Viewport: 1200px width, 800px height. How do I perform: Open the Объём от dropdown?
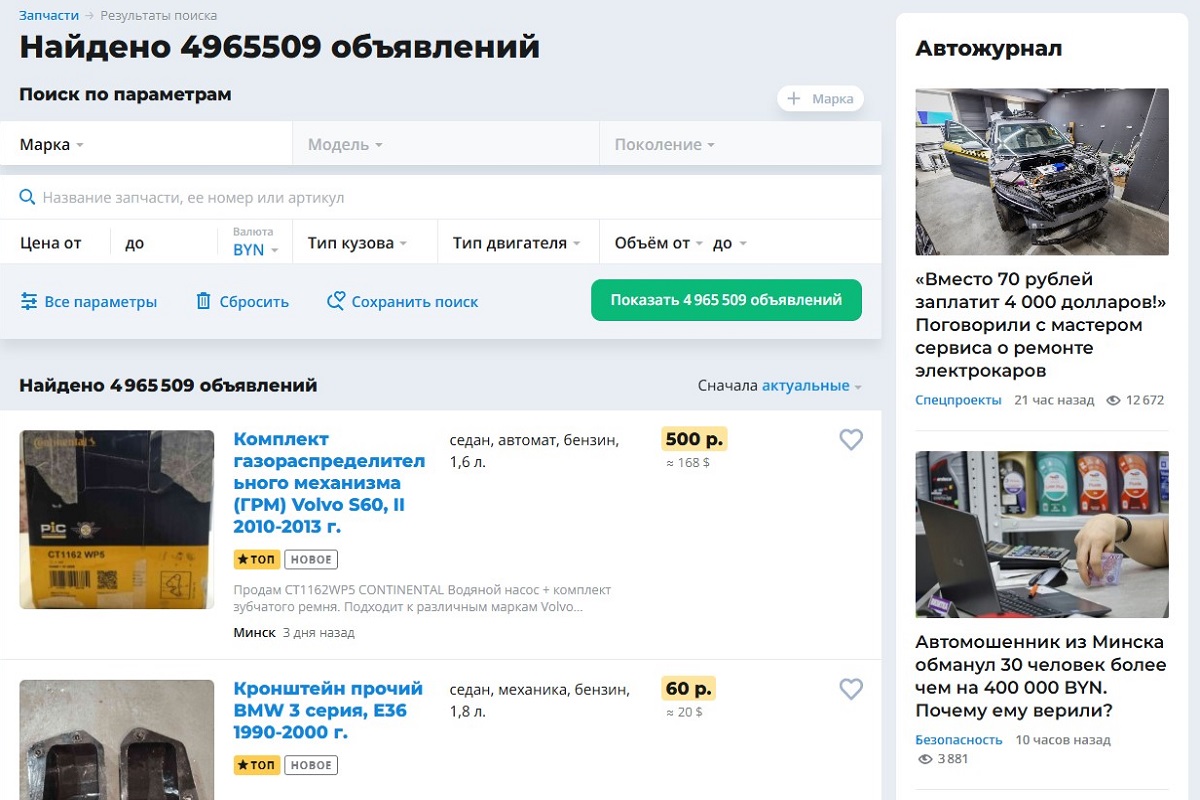(x=659, y=243)
